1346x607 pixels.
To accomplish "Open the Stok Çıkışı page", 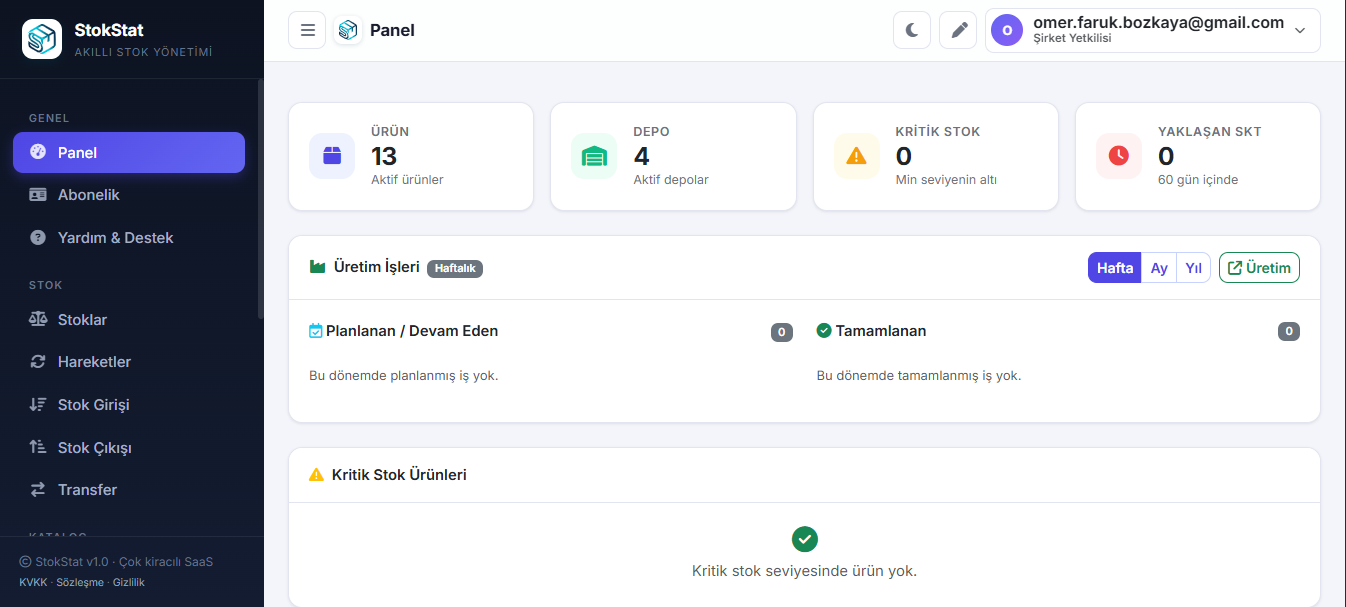I will (129, 448).
